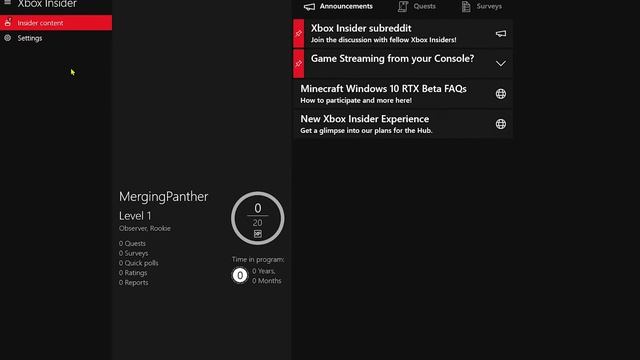Open Minecraft Windows 10 RTX Beta FAQs
Viewport: 640px width, 360px height.
(403, 94)
